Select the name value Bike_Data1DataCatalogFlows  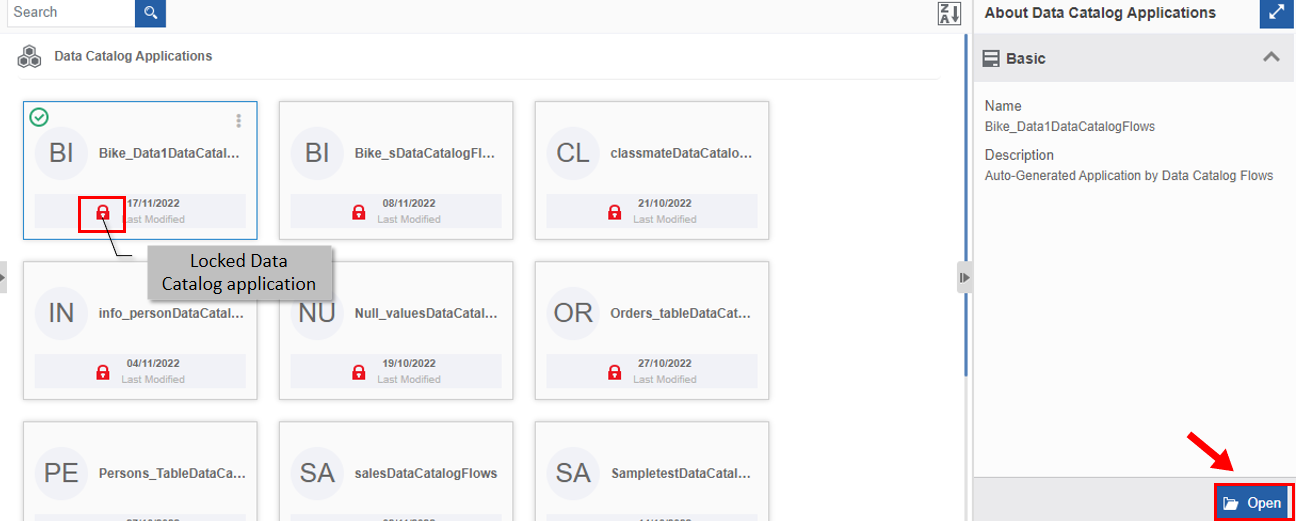pyautogui.click(x=1070, y=126)
